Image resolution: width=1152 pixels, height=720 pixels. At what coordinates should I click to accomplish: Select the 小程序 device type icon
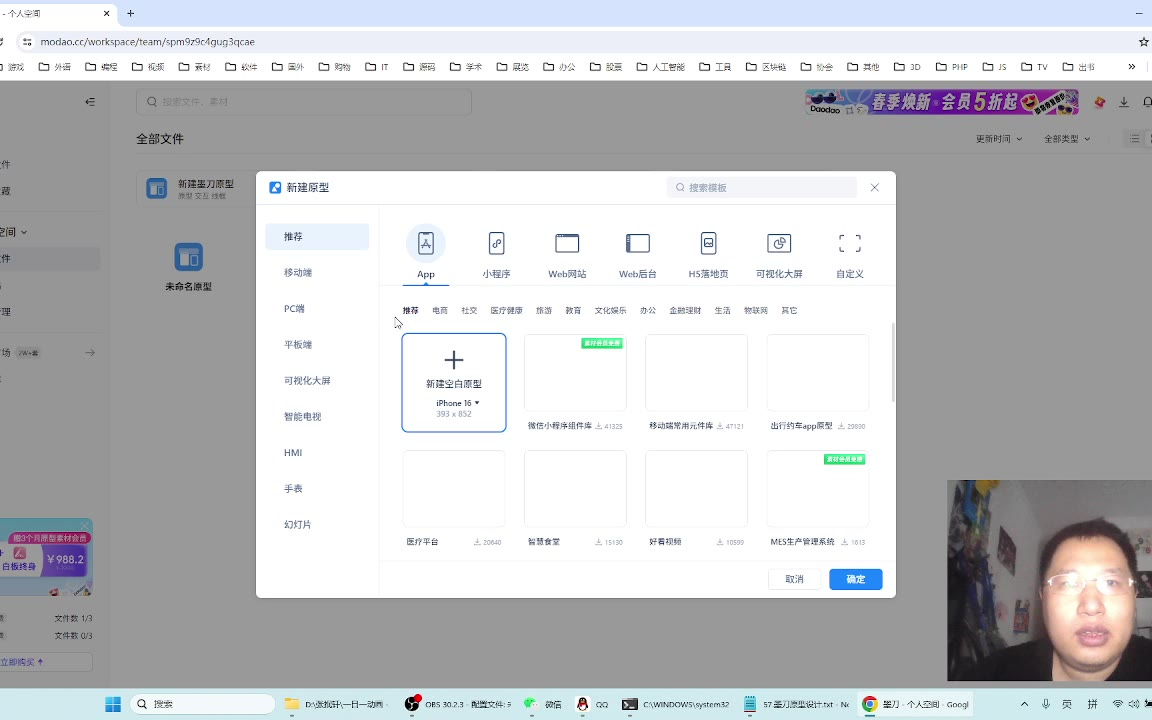tap(497, 243)
